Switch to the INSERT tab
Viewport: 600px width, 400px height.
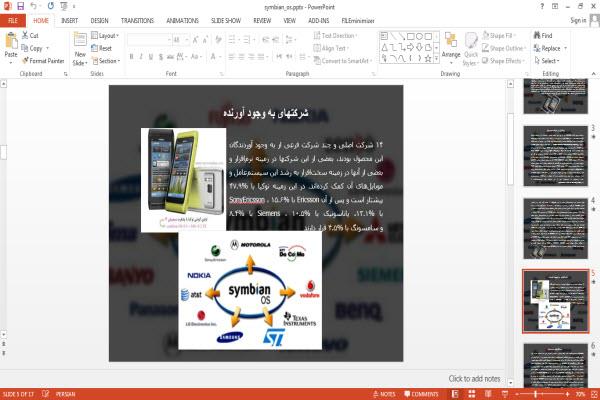coord(69,21)
